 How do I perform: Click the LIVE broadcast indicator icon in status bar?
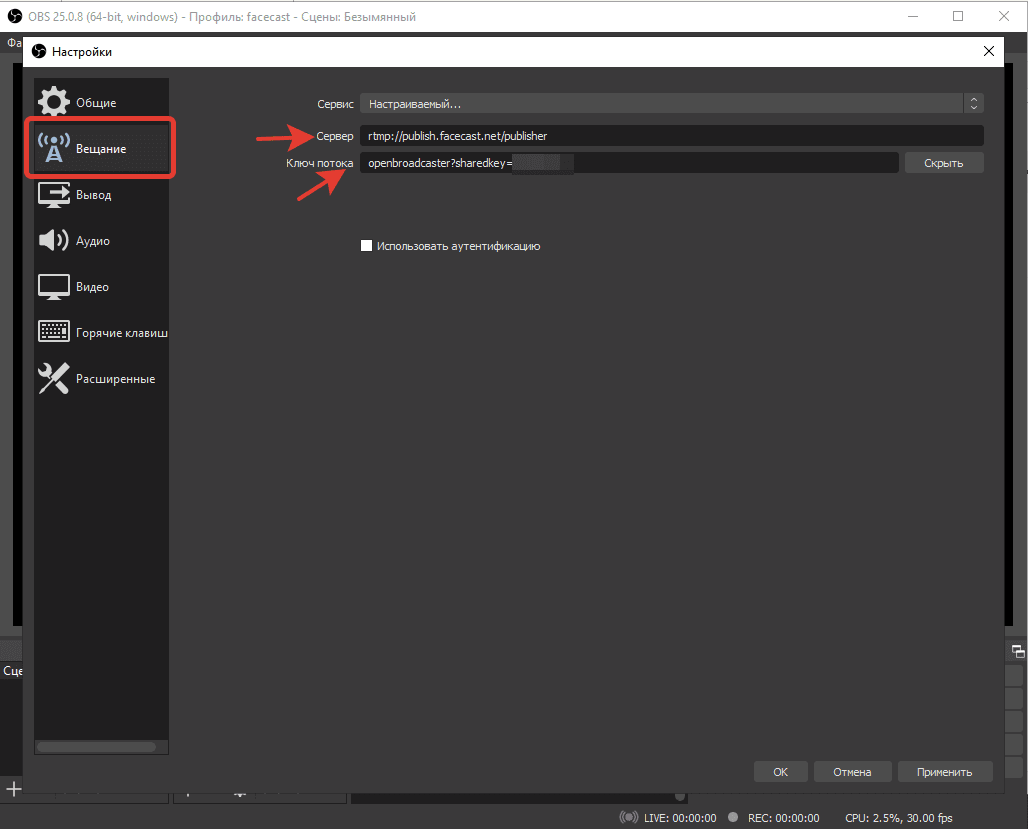click(x=628, y=817)
